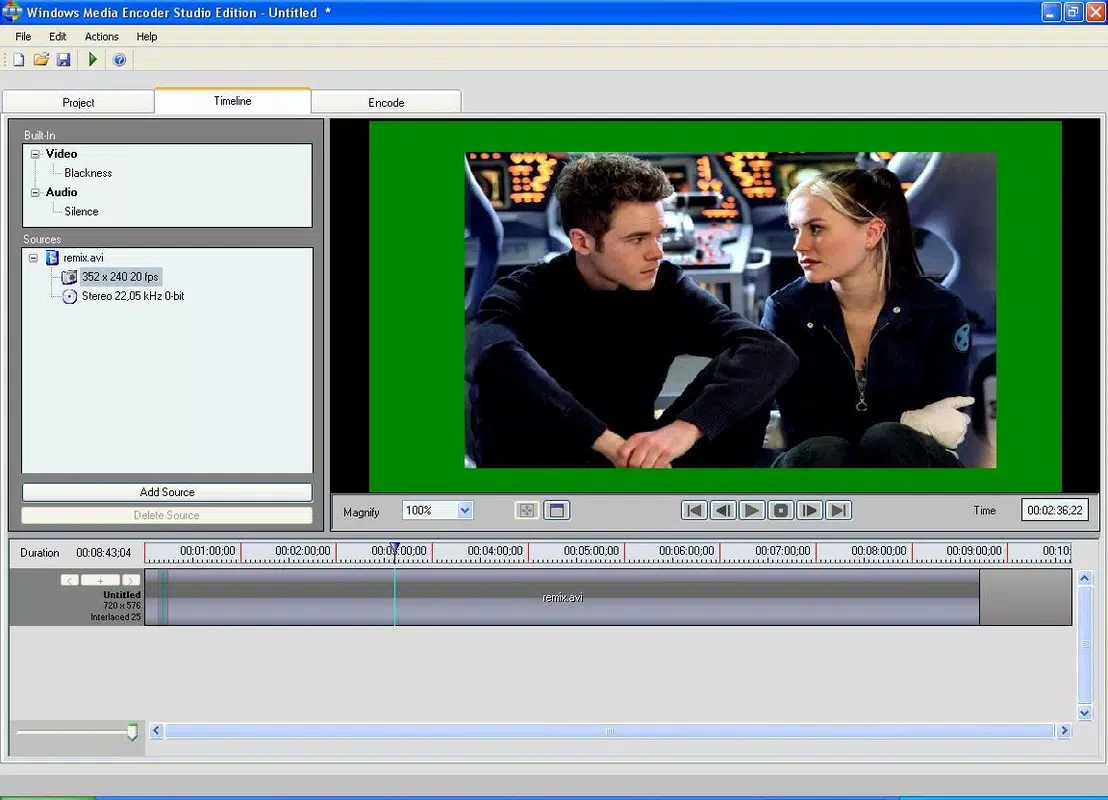Collapse the remix.avi source node

pos(33,258)
